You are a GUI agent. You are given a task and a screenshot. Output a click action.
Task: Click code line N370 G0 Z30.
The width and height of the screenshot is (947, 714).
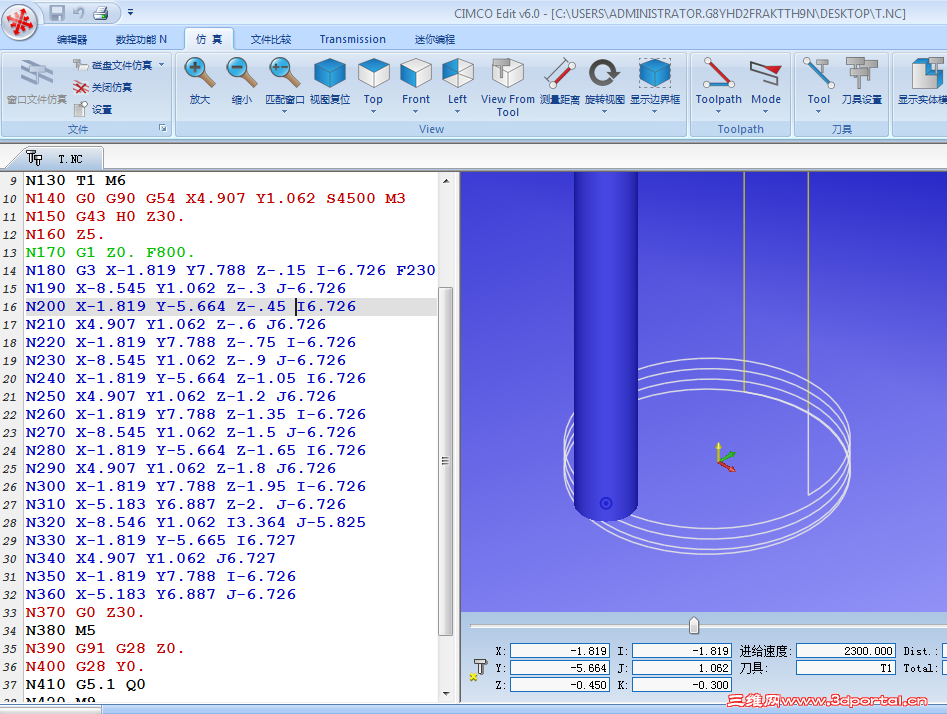(85, 613)
